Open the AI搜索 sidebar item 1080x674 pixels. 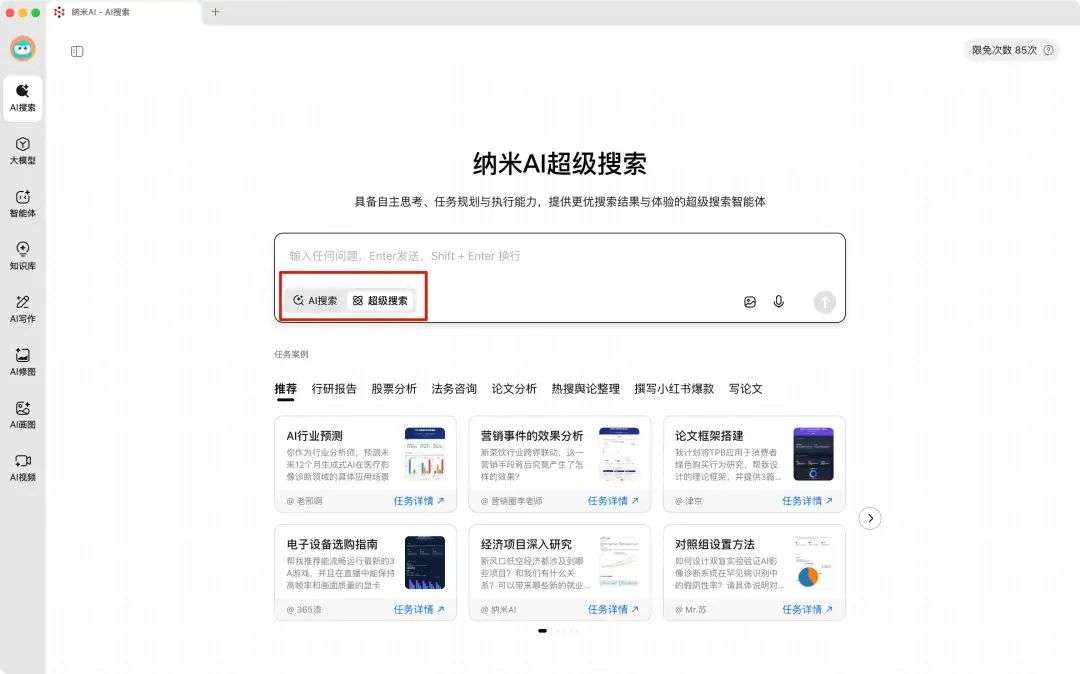point(23,98)
